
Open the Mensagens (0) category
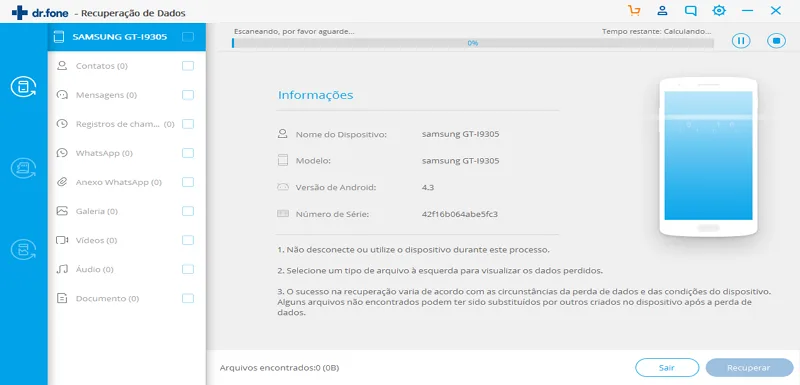[106, 95]
